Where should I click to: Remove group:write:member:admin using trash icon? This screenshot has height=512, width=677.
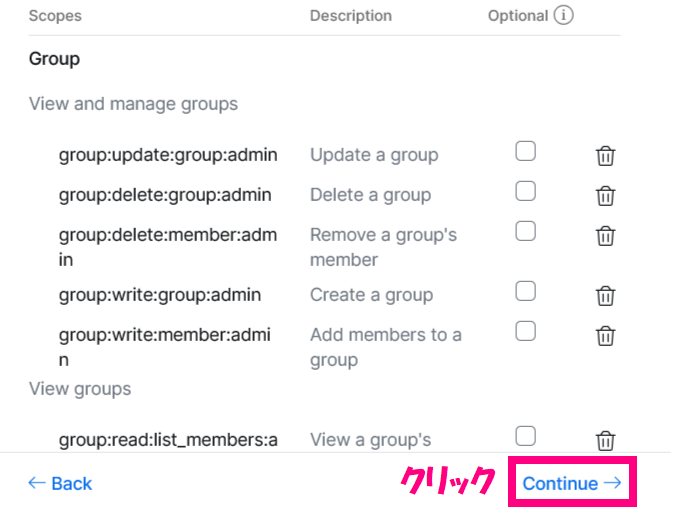[x=605, y=336]
